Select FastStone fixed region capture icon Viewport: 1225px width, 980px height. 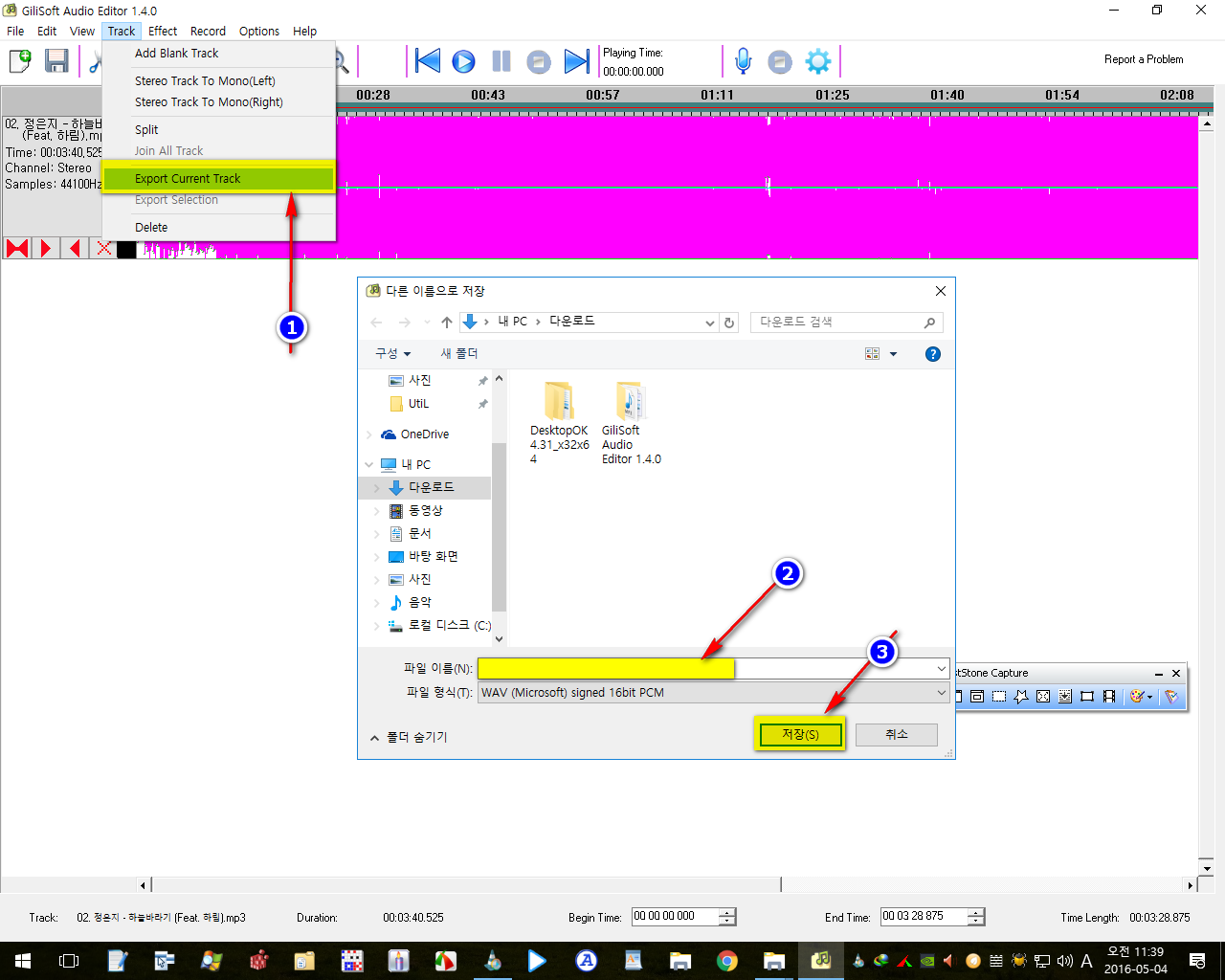click(x=1087, y=697)
